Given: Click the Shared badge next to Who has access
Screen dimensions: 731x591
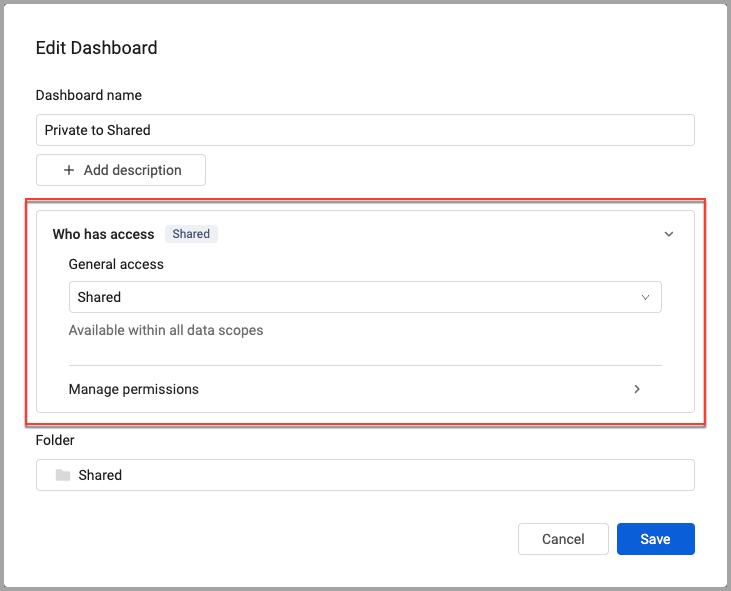Looking at the screenshot, I should pos(191,234).
